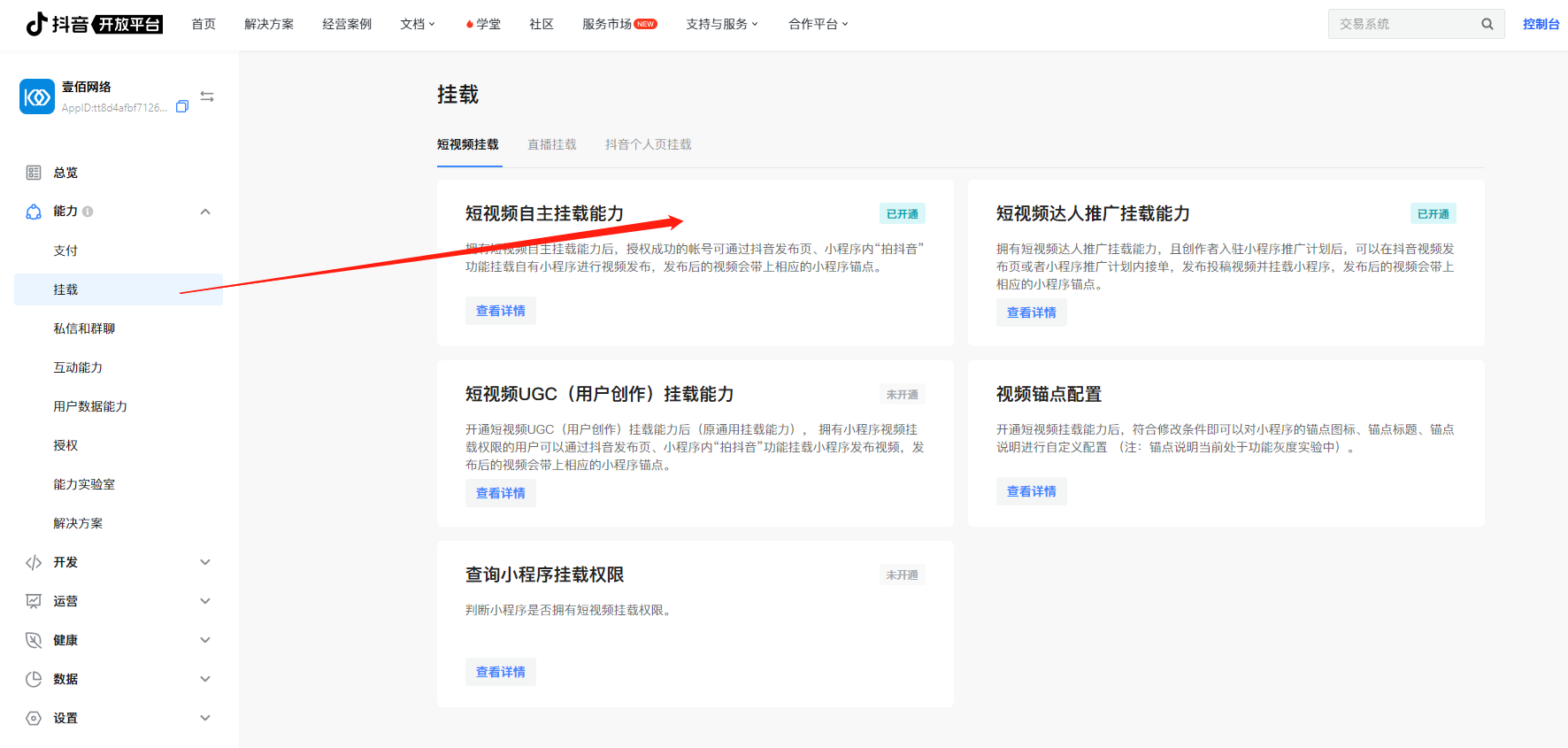Click the info icon beside 能力
This screenshot has height=748, width=1568.
pos(88,212)
